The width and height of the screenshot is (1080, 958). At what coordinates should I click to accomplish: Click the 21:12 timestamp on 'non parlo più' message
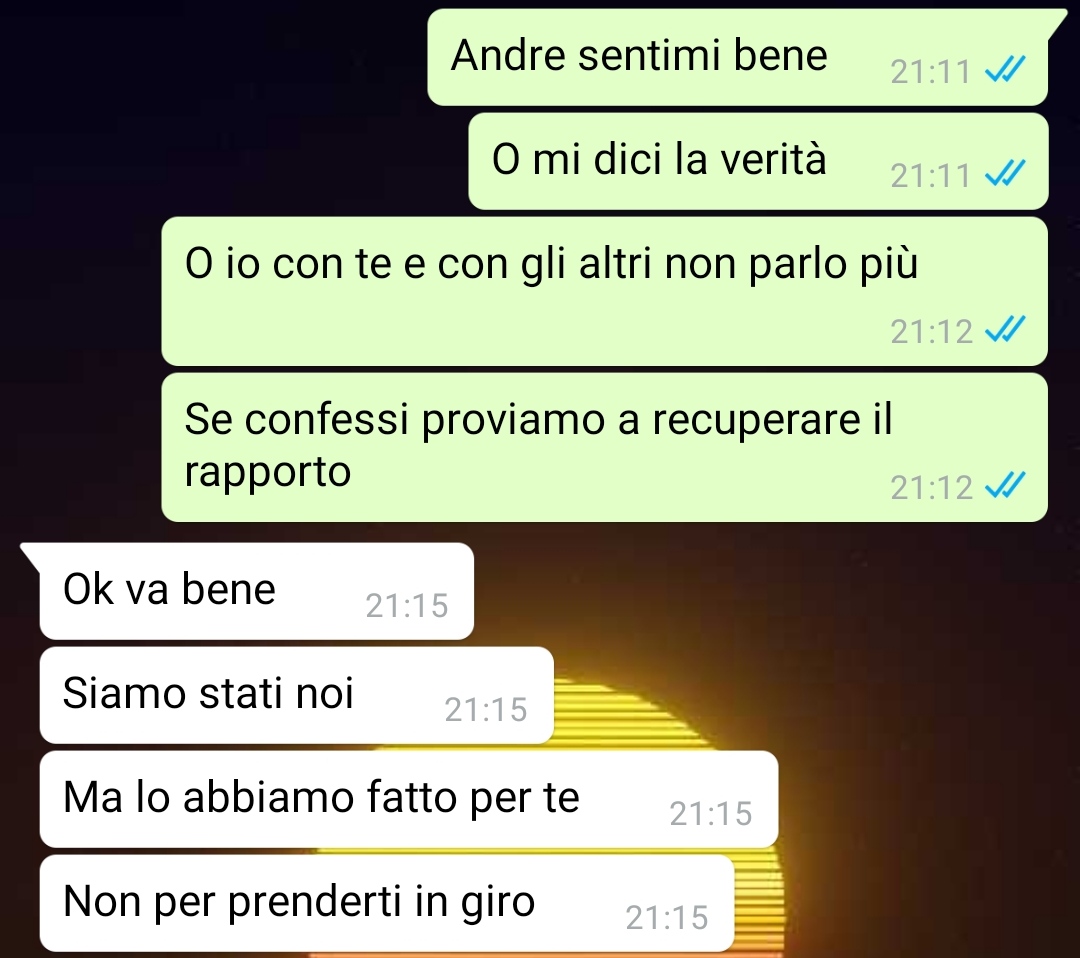(931, 332)
